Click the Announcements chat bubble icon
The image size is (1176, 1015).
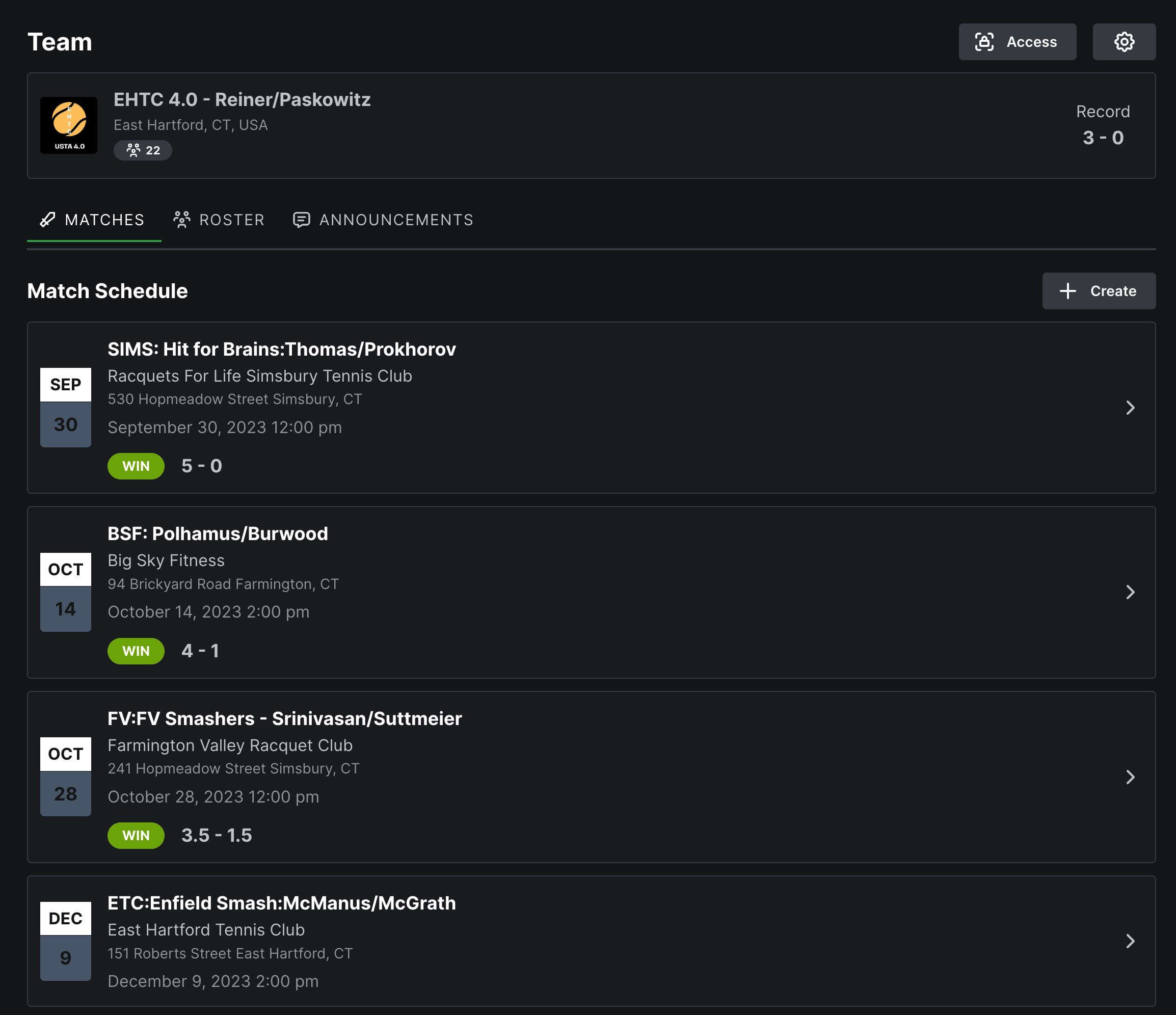[x=301, y=220]
